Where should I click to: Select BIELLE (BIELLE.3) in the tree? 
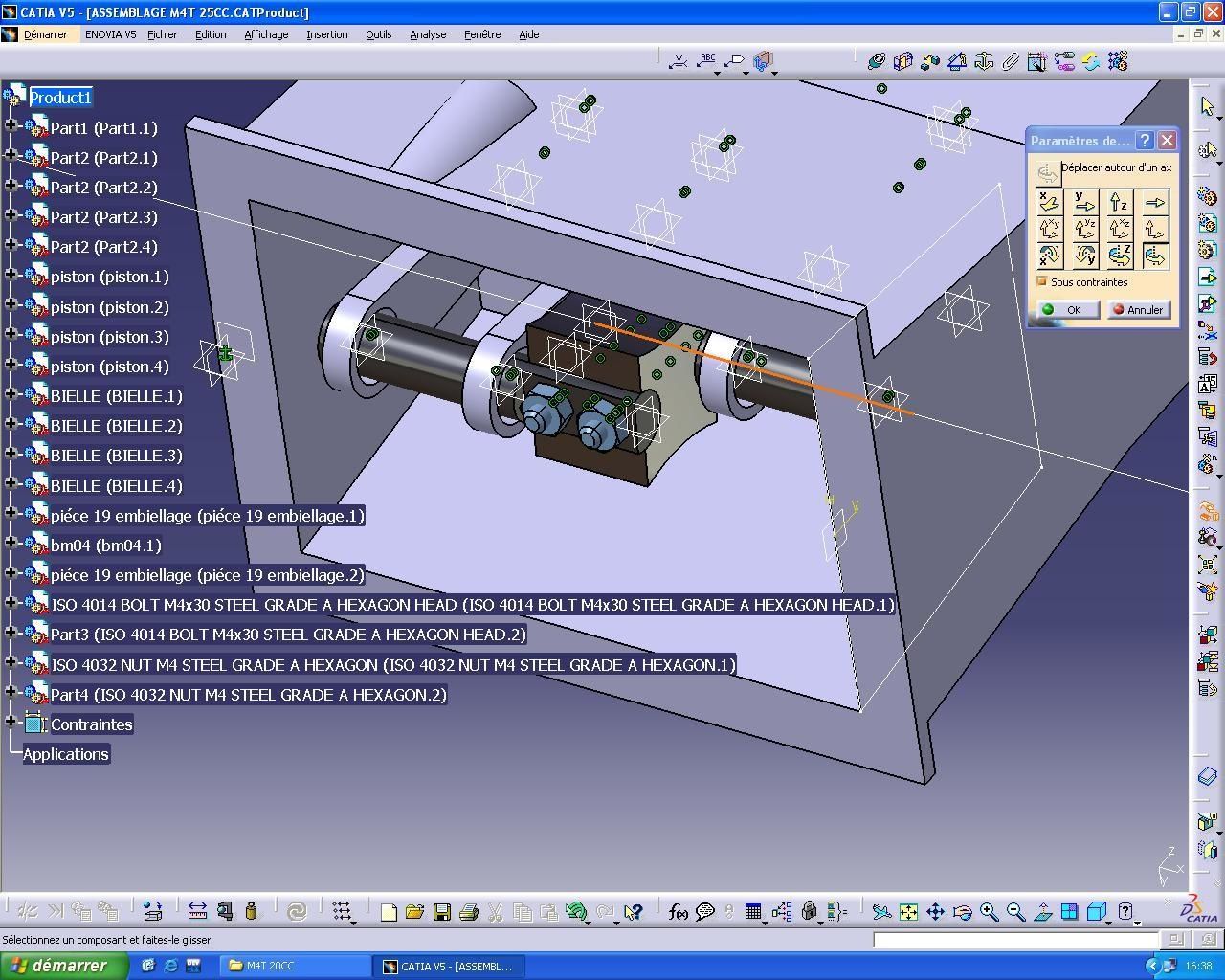pos(116,456)
